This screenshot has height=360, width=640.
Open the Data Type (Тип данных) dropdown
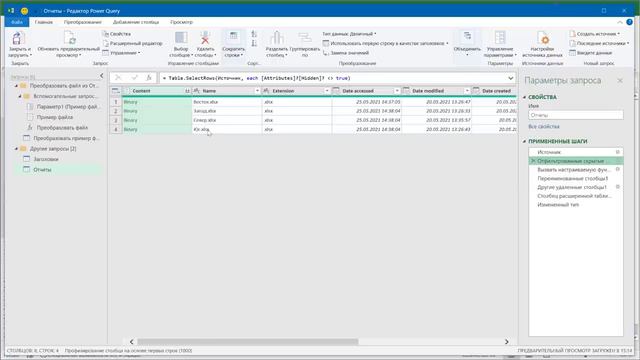[349, 34]
